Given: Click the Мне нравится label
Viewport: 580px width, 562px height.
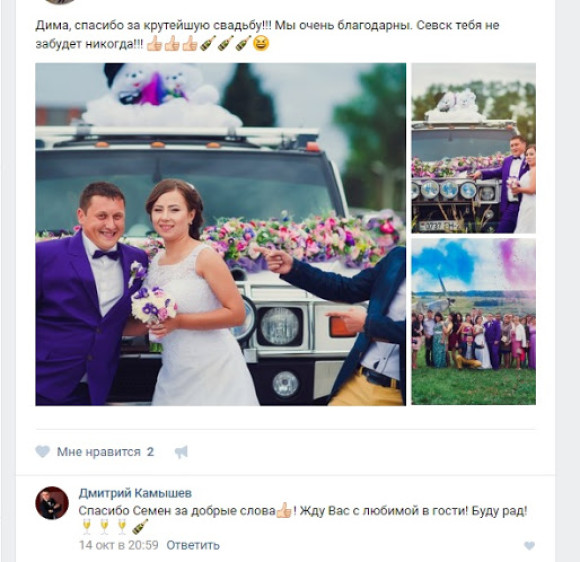Looking at the screenshot, I should (x=99, y=452).
